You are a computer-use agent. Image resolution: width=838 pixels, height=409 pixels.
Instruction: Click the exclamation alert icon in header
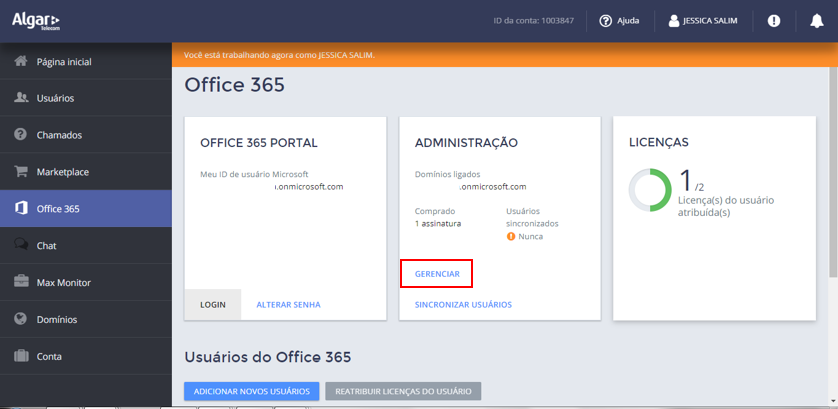(x=774, y=21)
